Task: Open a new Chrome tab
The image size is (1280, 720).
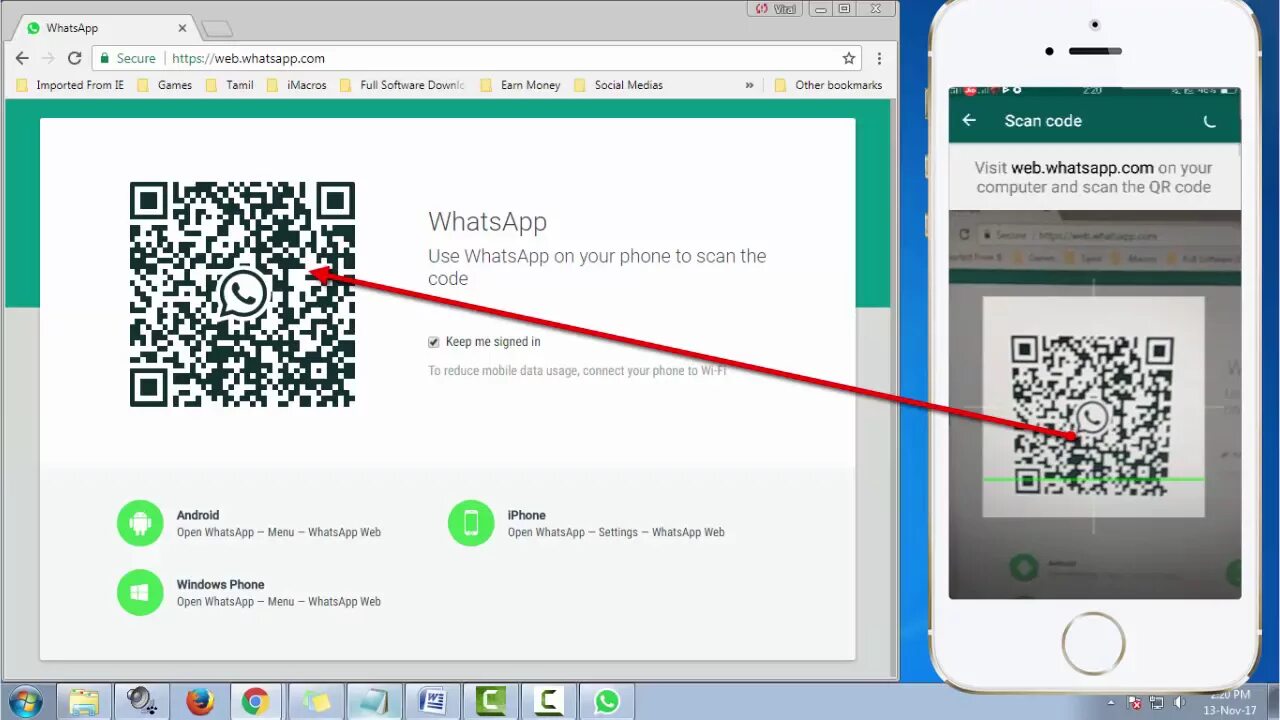Action: pos(216,29)
